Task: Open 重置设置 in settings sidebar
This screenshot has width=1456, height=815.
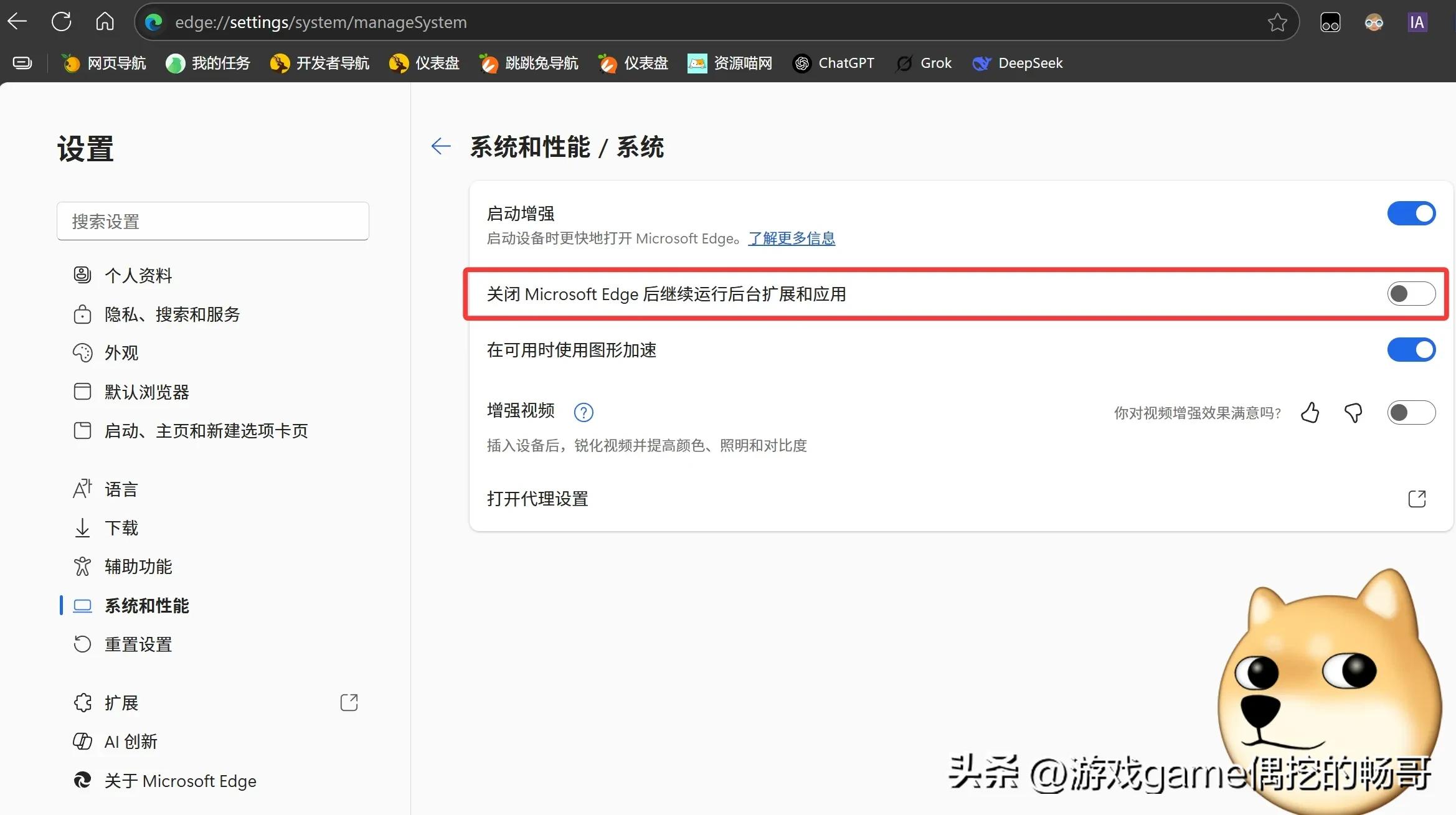Action: click(x=138, y=644)
